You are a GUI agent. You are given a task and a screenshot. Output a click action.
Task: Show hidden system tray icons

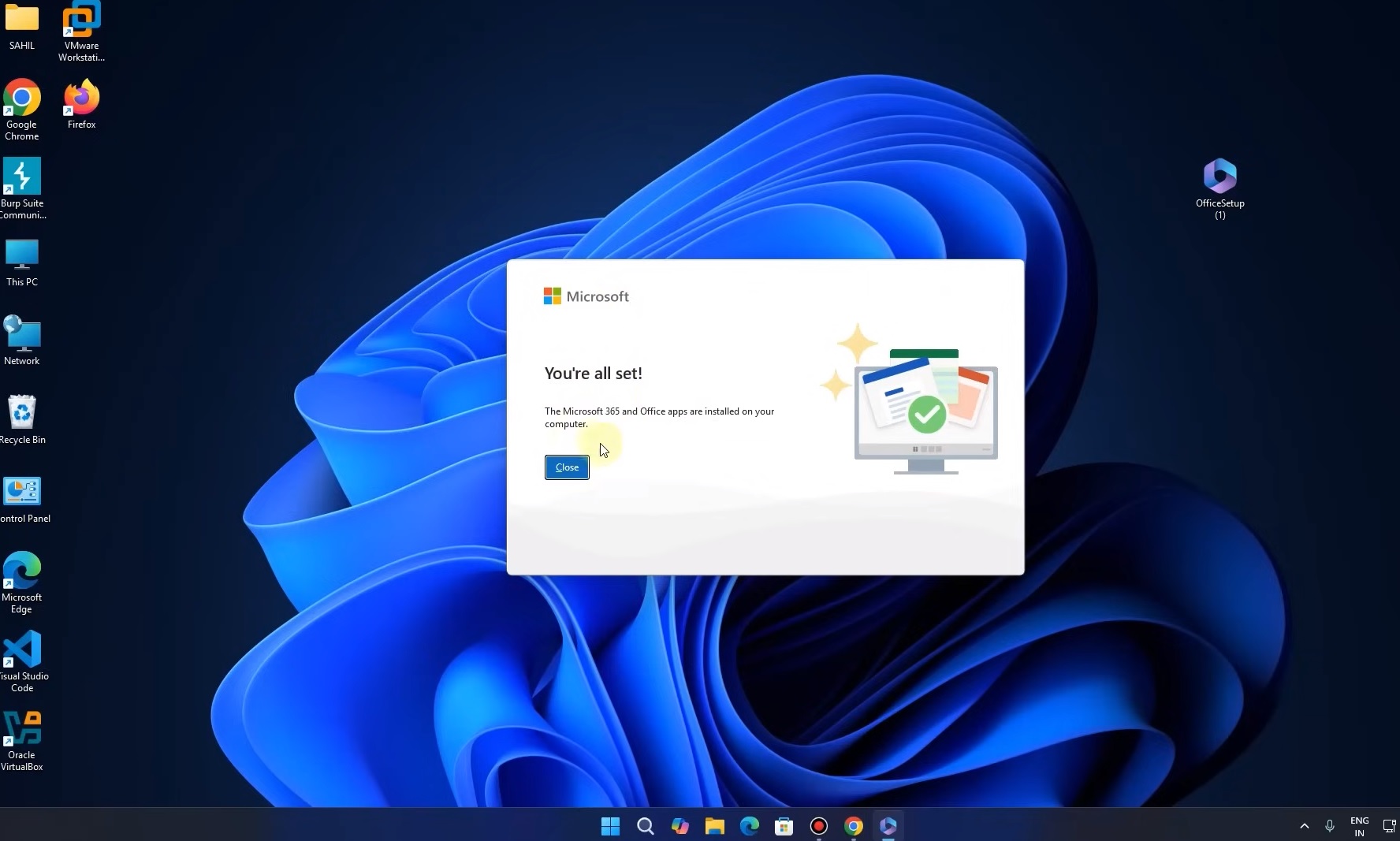click(1304, 826)
